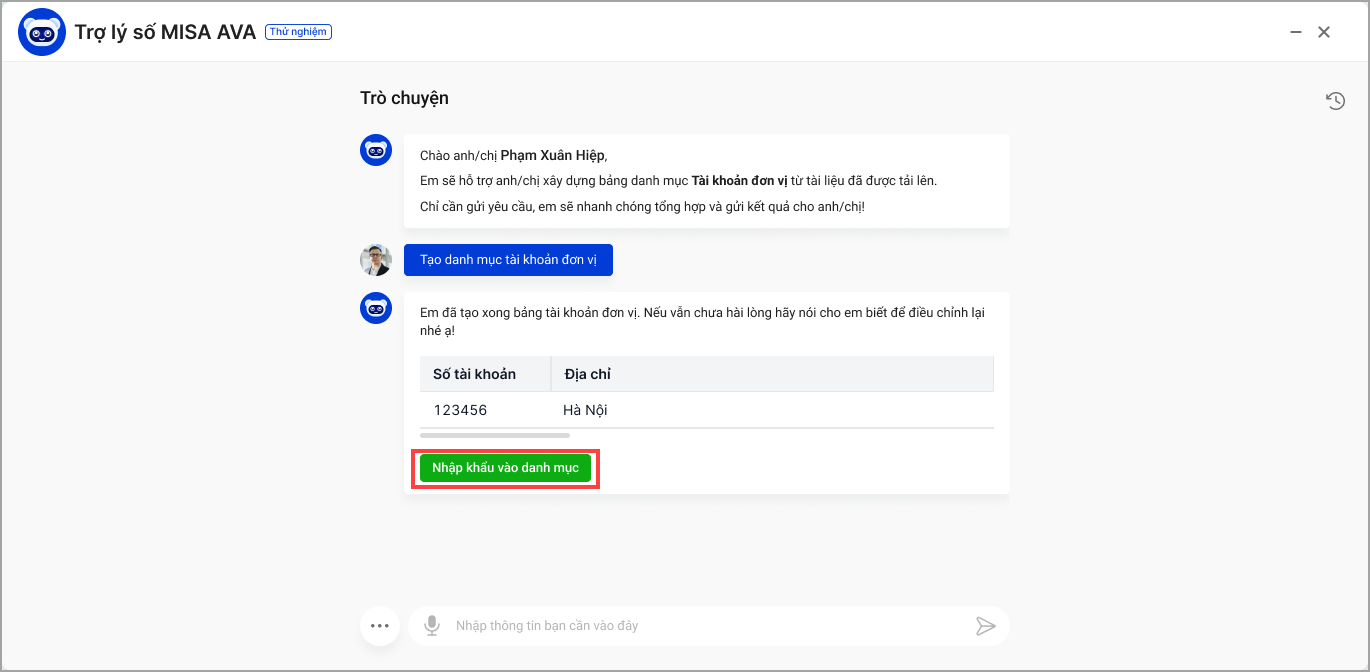Click the MISA AVA logo in header
1370x672 pixels.
pyautogui.click(x=42, y=32)
